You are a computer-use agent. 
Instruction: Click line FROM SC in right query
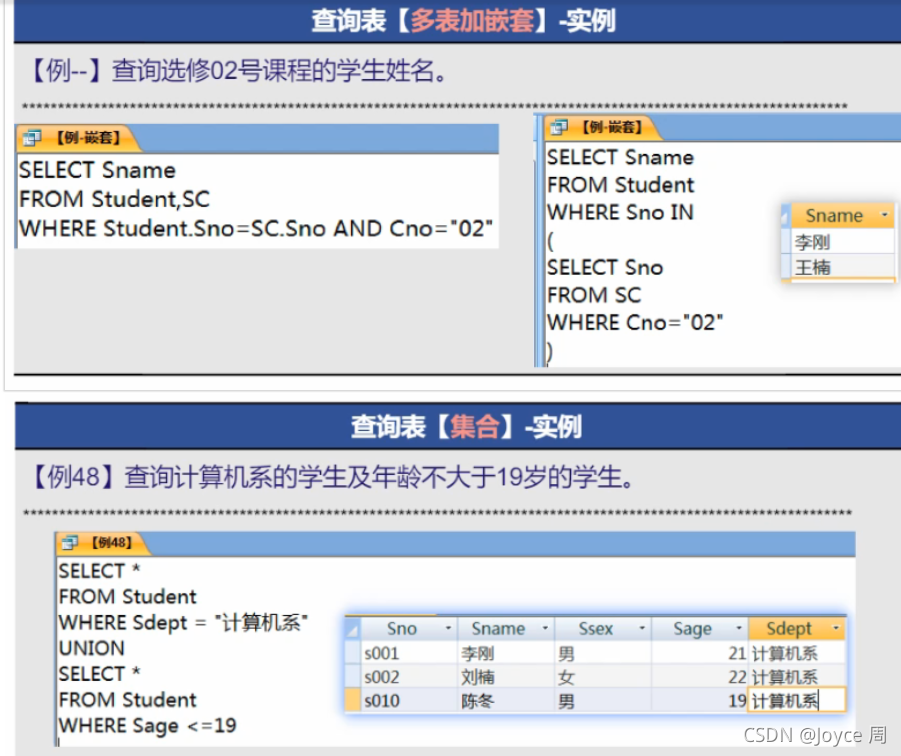pyautogui.click(x=594, y=295)
